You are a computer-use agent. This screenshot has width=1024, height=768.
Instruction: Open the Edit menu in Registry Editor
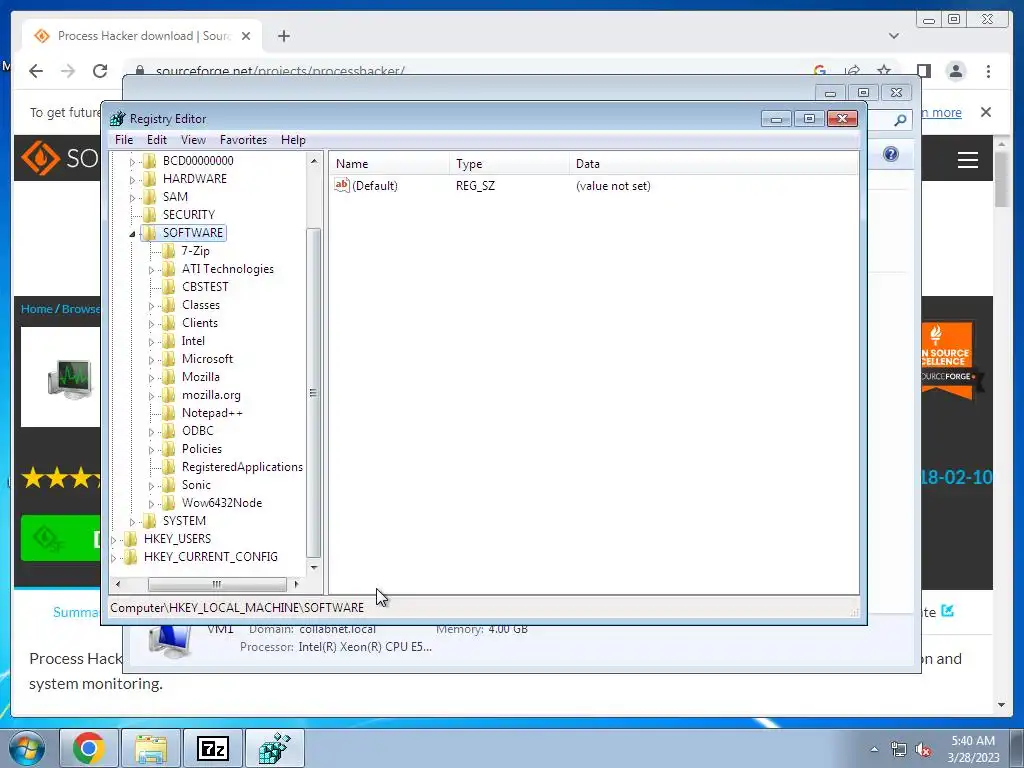(x=156, y=140)
